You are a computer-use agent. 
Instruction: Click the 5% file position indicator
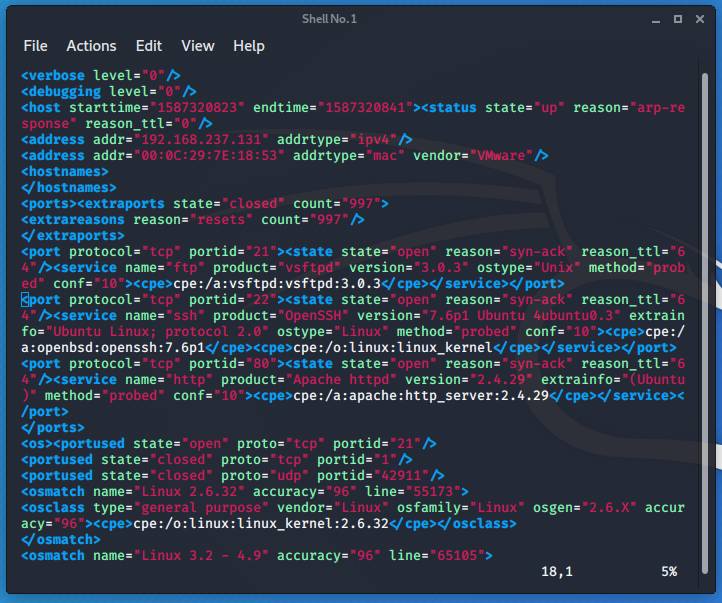click(x=669, y=572)
